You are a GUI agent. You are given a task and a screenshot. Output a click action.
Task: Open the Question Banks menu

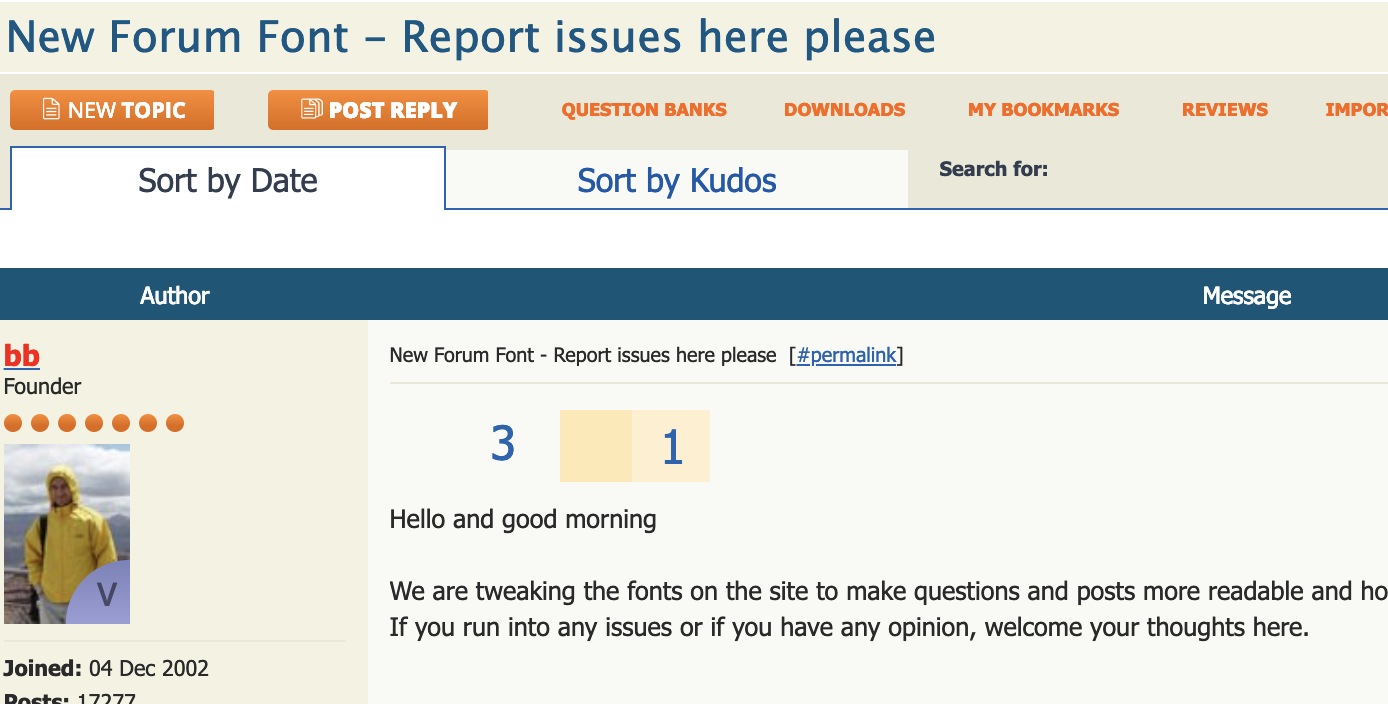[644, 109]
